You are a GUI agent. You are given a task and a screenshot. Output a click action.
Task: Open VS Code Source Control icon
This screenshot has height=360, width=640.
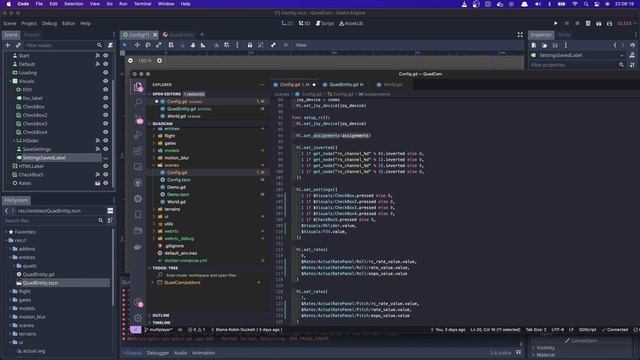(x=138, y=119)
